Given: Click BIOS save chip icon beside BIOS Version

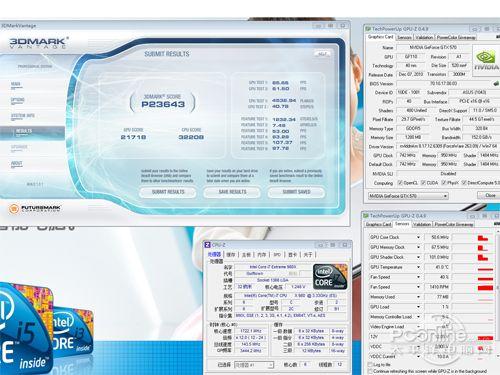Looking at the screenshot, I should pos(496,83).
